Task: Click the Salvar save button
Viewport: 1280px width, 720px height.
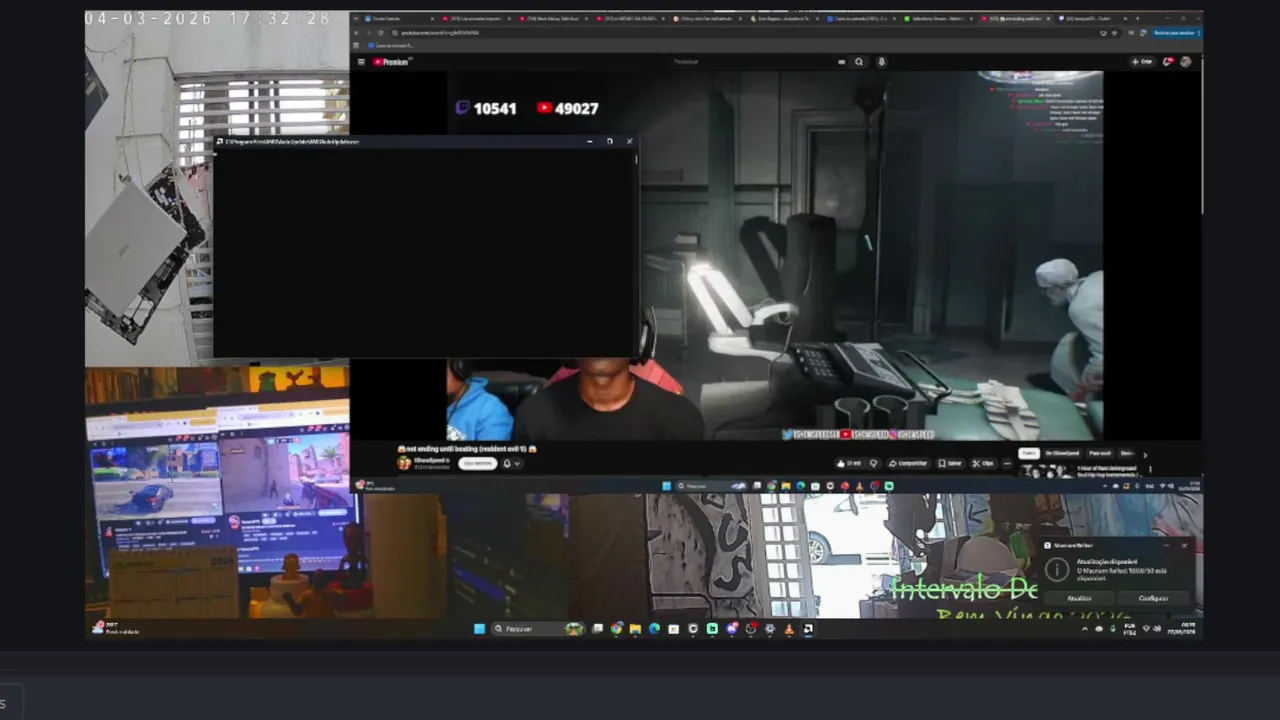Action: (x=950, y=463)
